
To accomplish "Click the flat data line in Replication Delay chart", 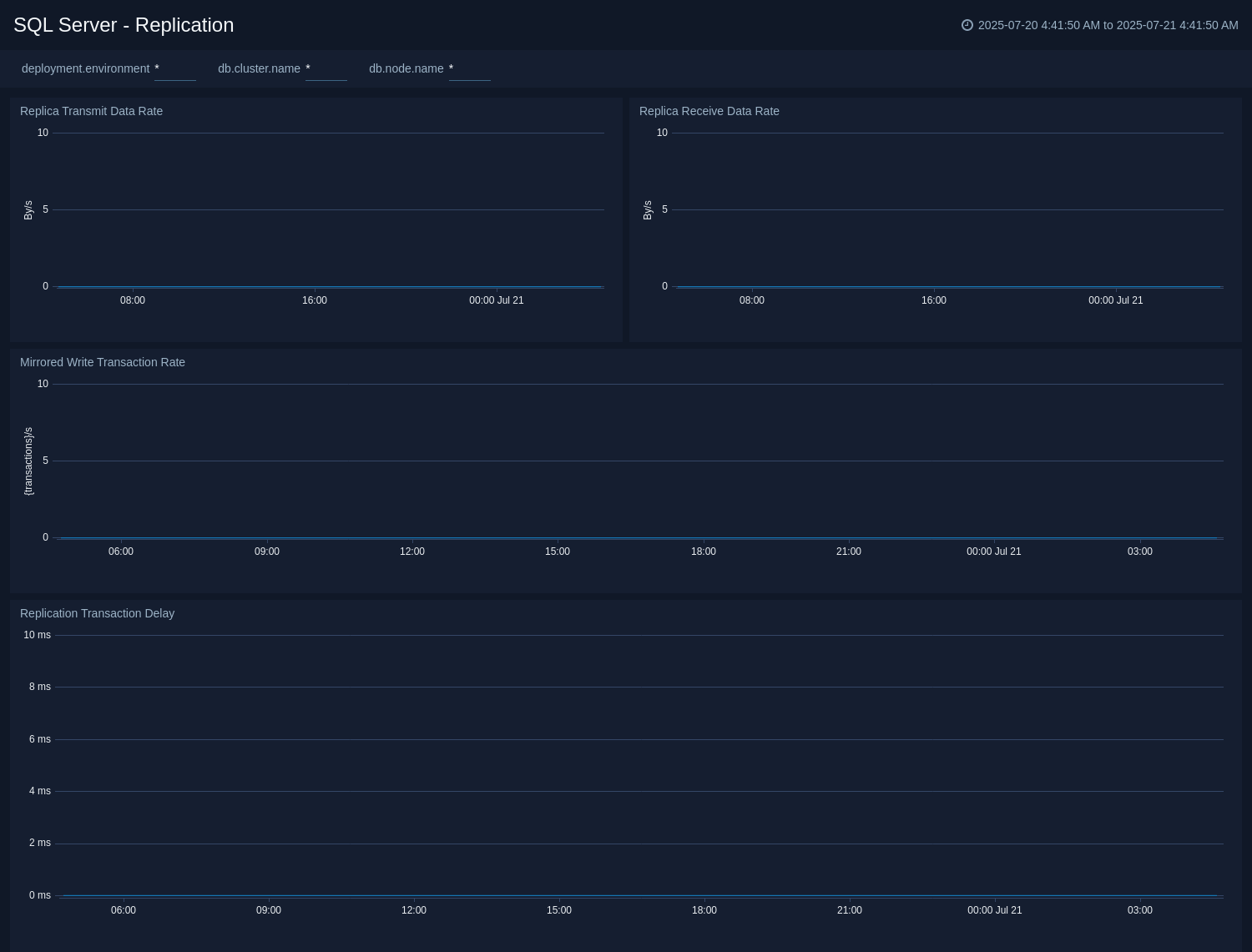I will (x=639, y=896).
